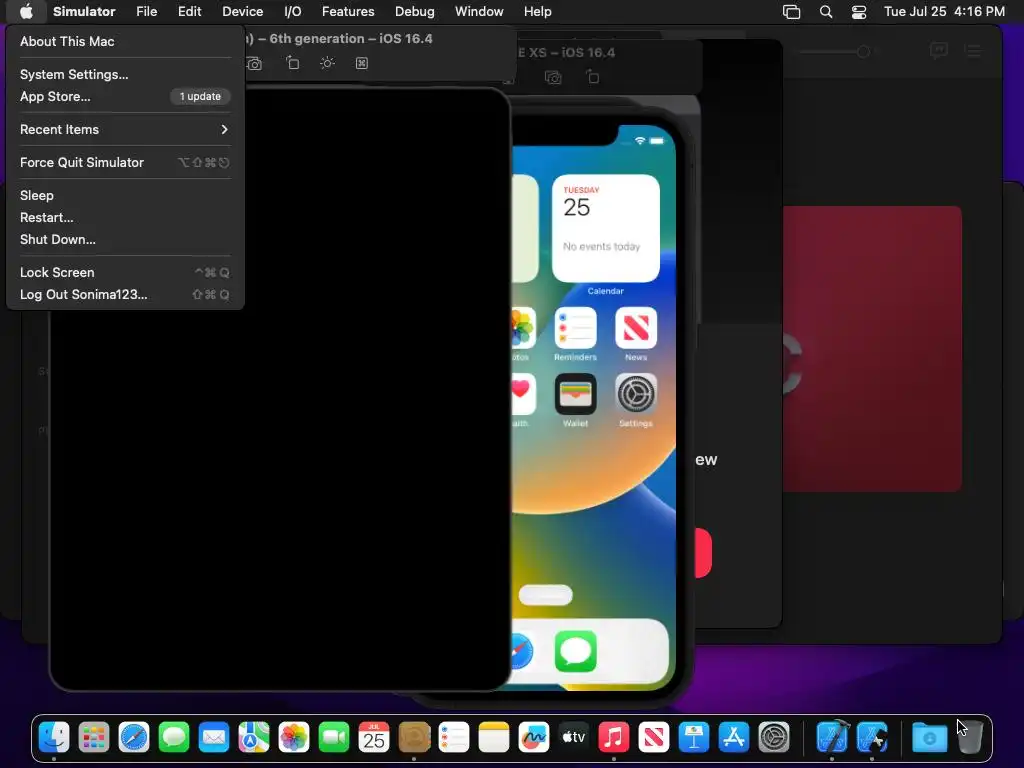This screenshot has height=768, width=1024.
Task: Open the Debug menu
Action: click(415, 12)
